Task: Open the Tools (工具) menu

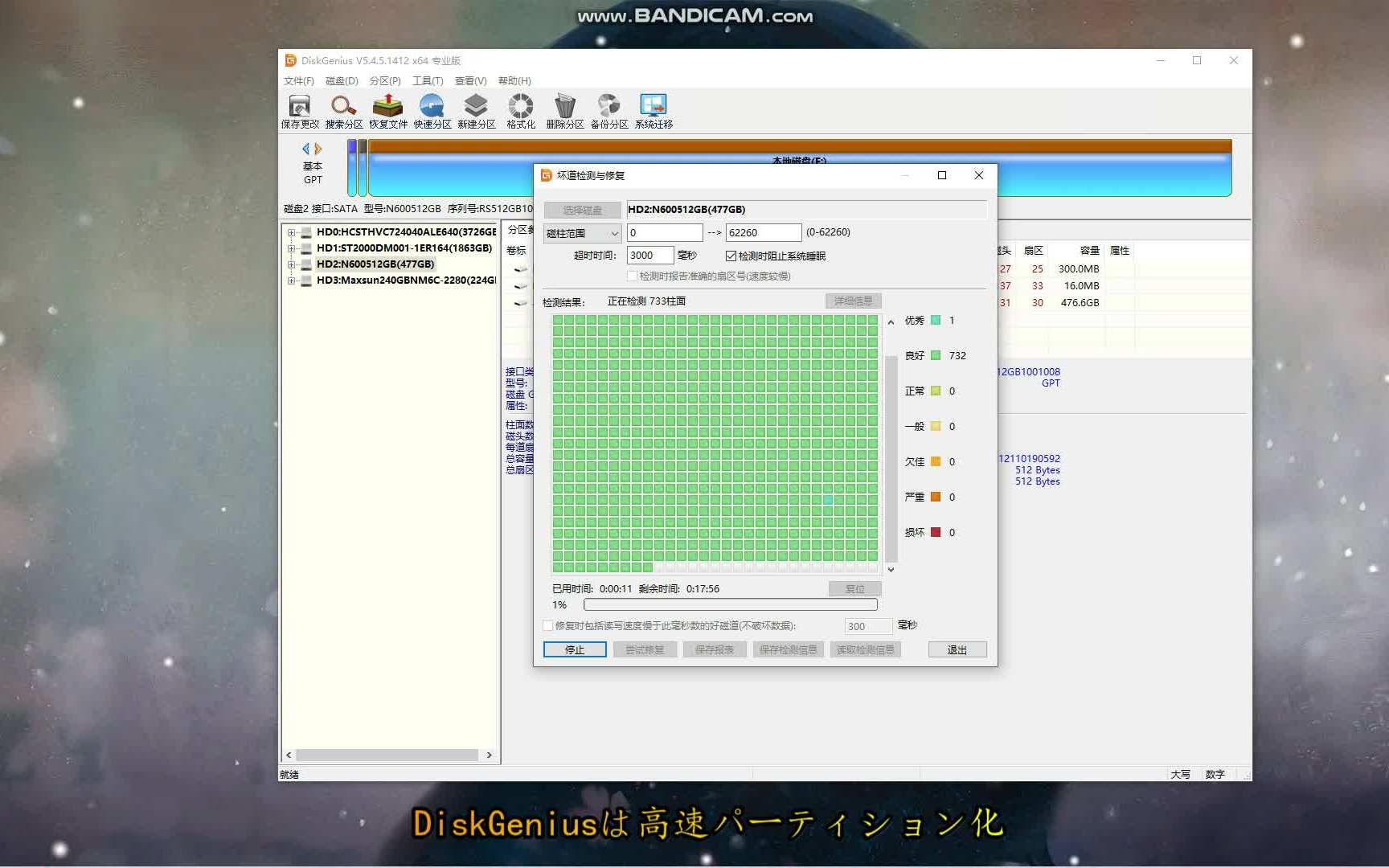Action: pos(428,80)
